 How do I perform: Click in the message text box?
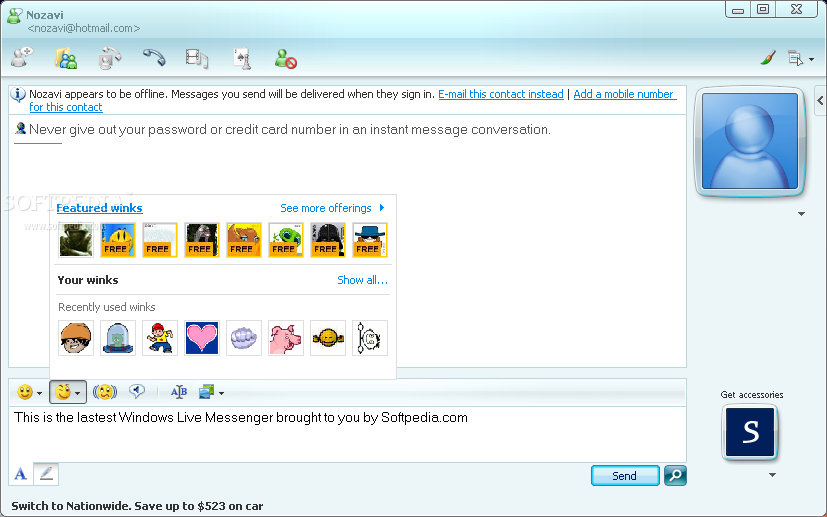pyautogui.click(x=347, y=434)
